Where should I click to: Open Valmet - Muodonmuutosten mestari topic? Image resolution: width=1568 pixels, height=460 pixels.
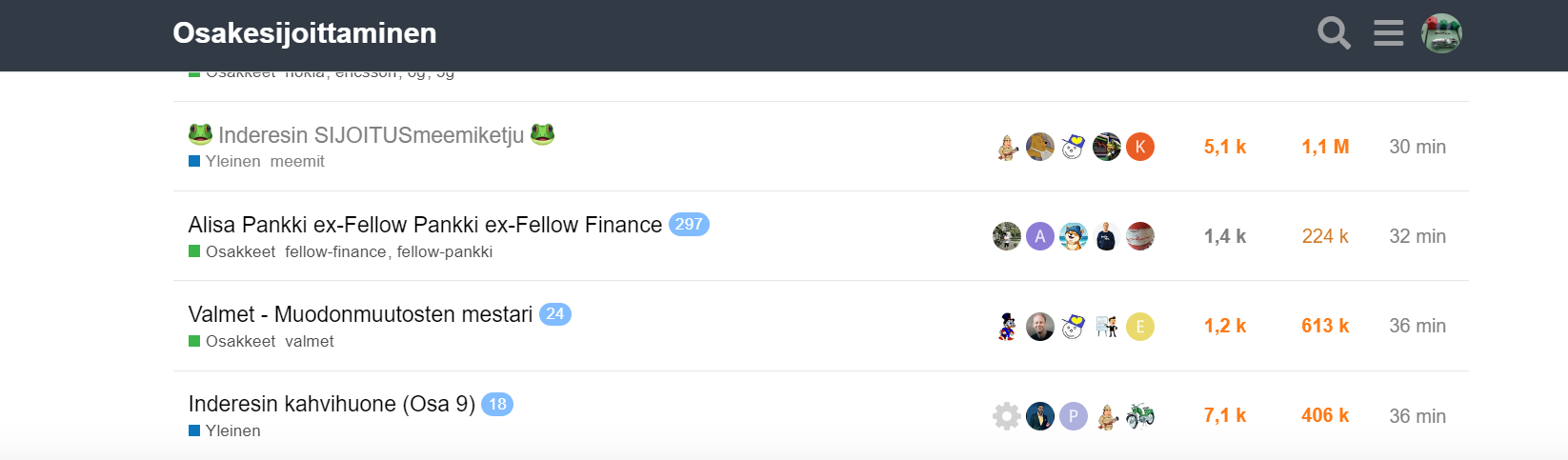tap(360, 314)
